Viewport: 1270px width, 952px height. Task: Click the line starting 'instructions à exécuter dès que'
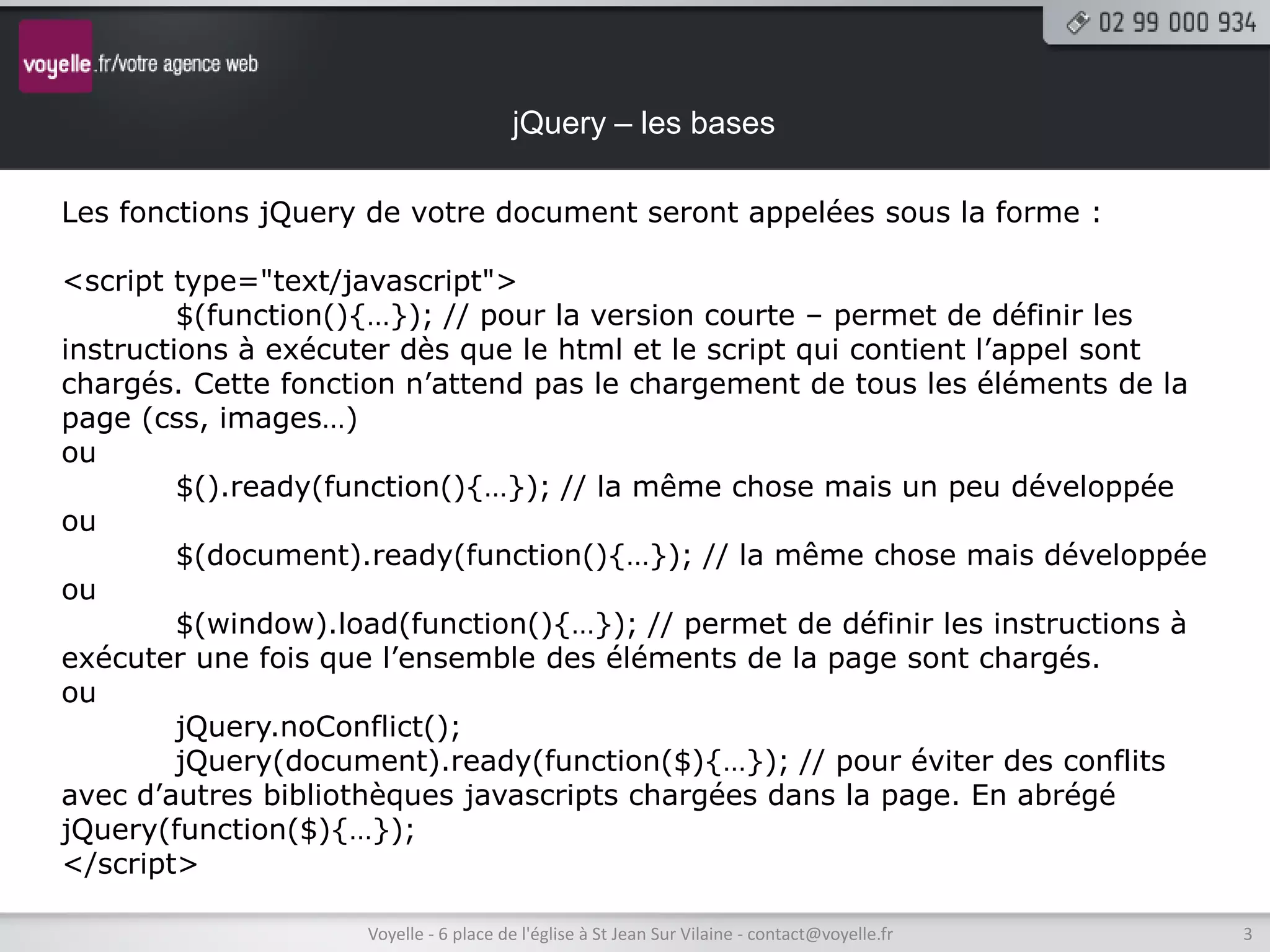point(601,350)
